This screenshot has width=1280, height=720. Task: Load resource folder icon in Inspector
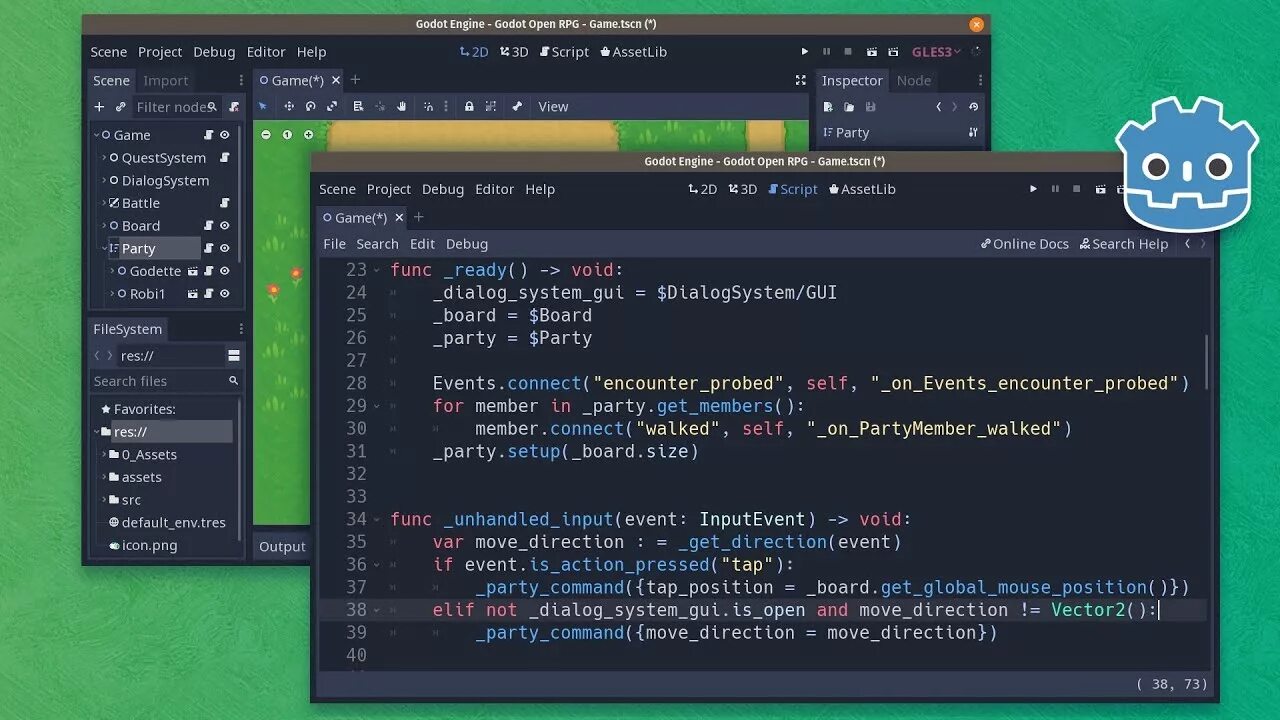click(849, 107)
